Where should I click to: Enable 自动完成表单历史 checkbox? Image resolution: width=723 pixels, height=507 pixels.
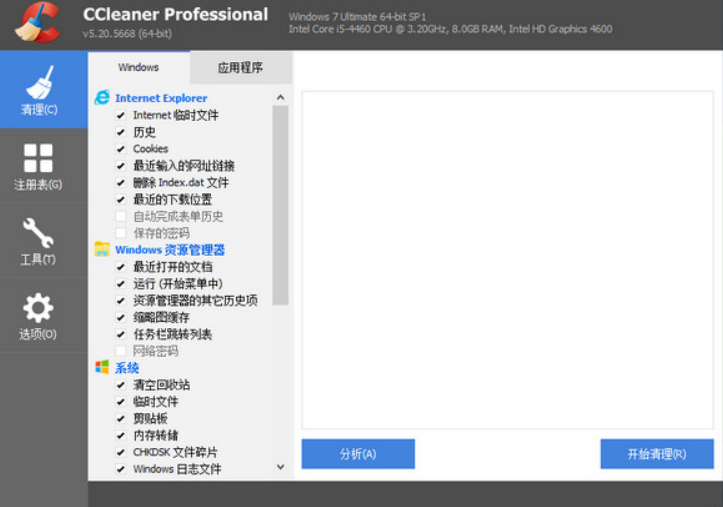[121, 216]
